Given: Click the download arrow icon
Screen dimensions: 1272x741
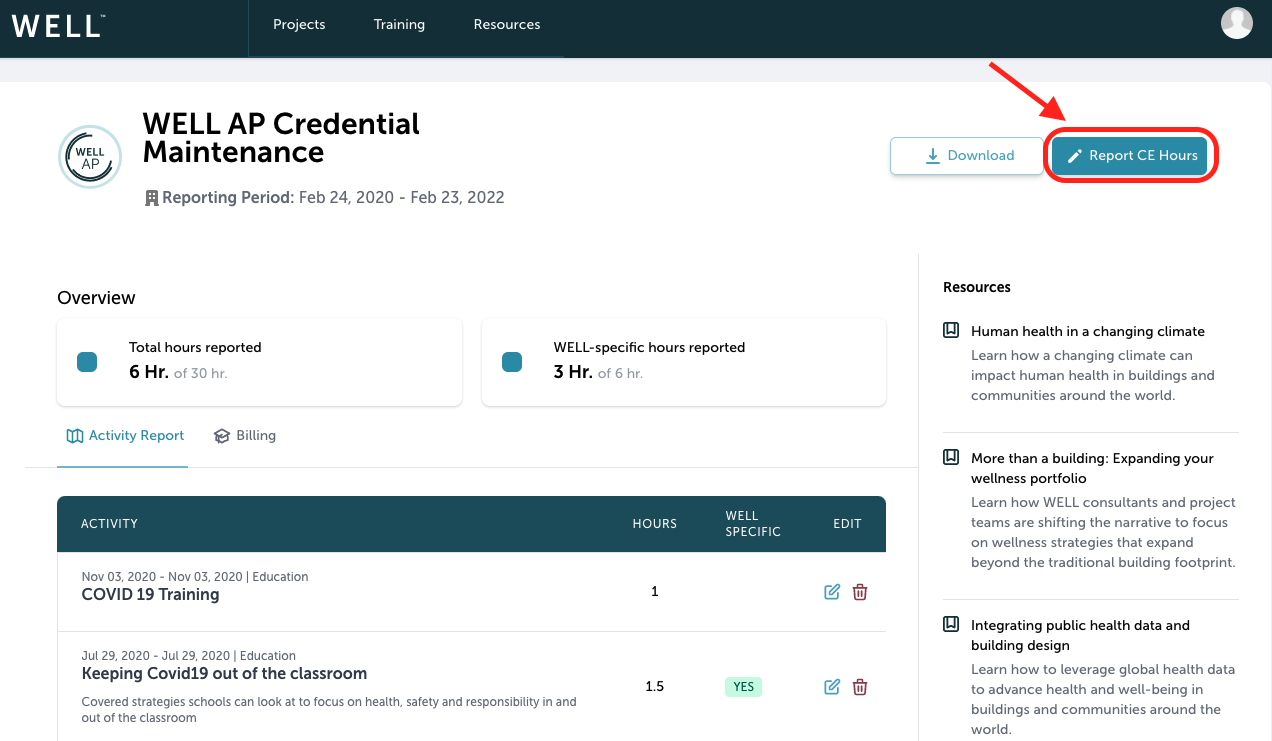Looking at the screenshot, I should (x=932, y=156).
